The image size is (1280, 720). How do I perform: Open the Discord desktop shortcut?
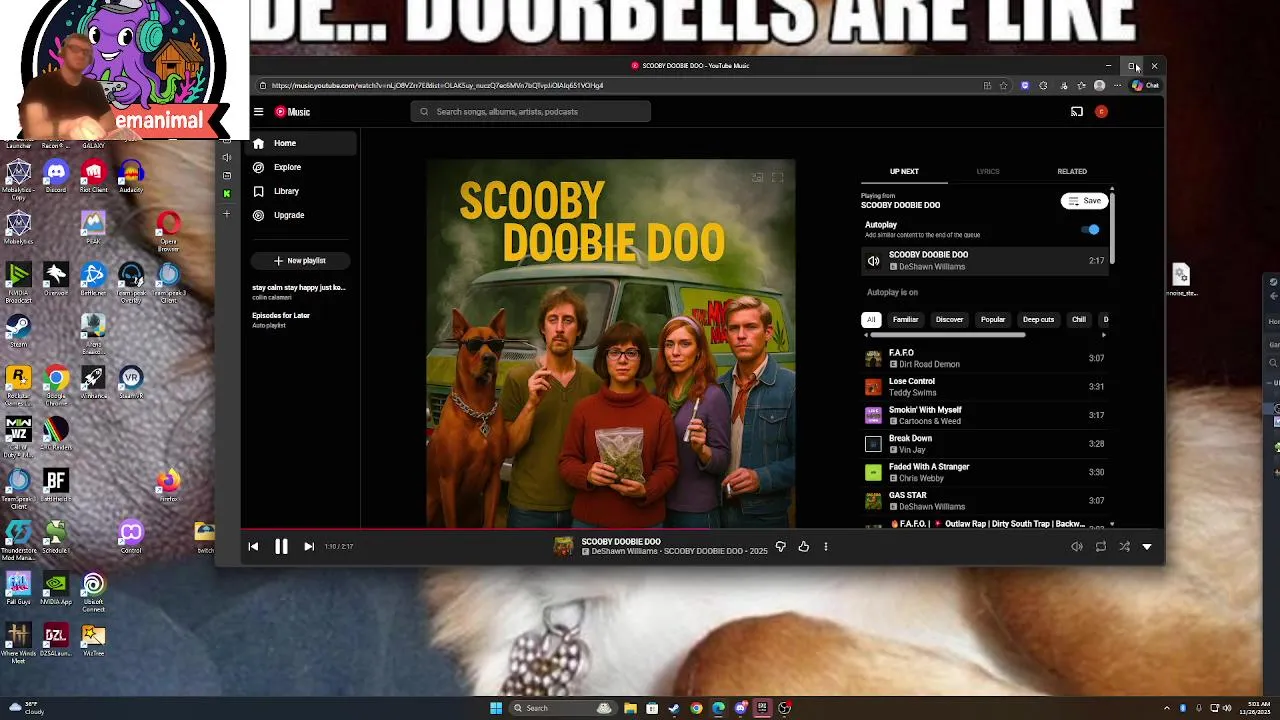click(56, 176)
